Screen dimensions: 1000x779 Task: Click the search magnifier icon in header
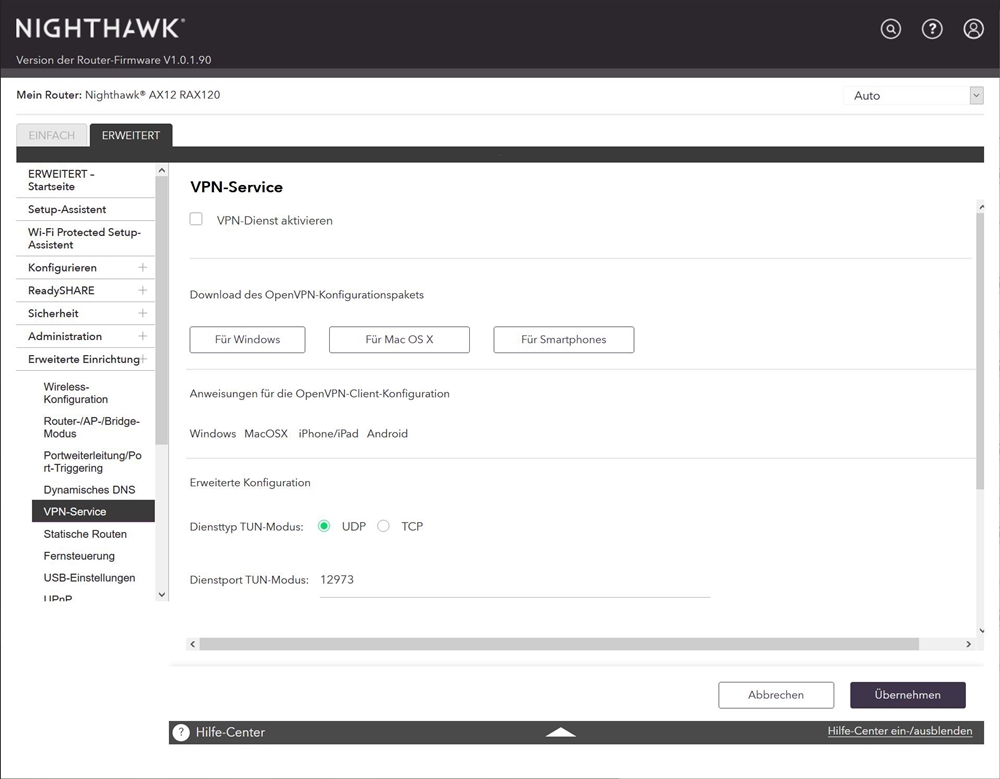coord(890,29)
